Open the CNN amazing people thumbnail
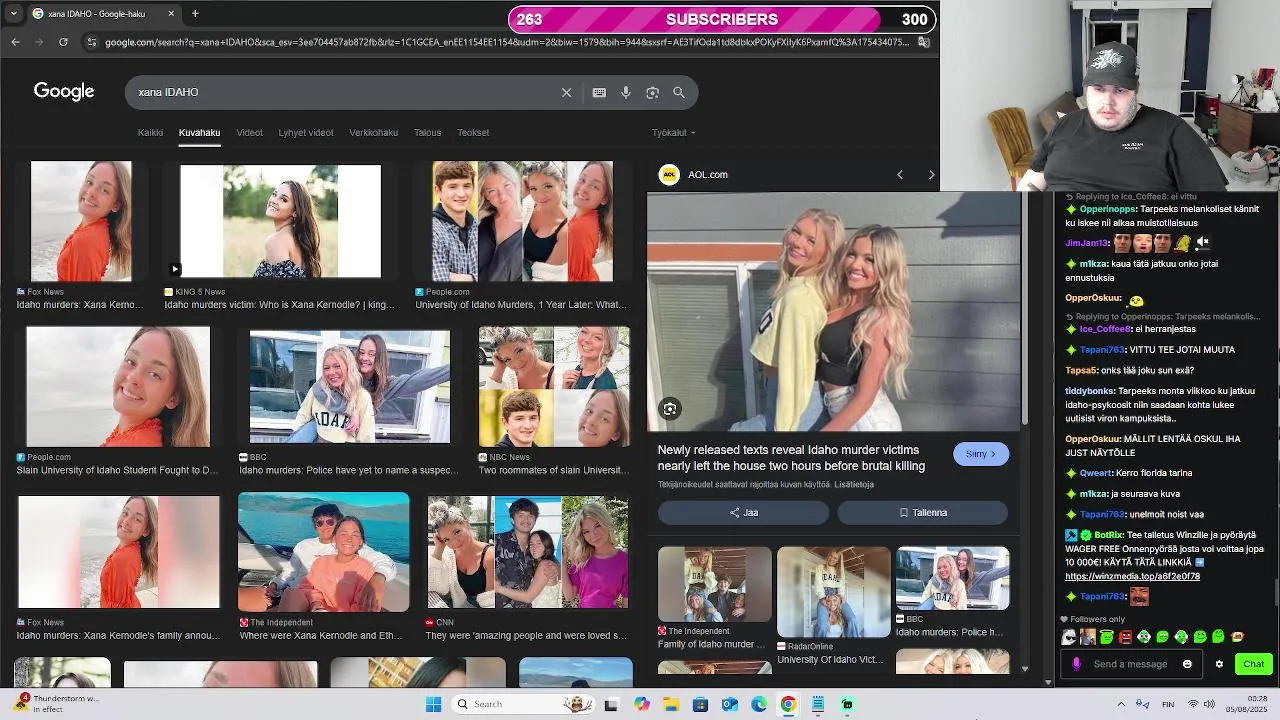 click(x=527, y=552)
